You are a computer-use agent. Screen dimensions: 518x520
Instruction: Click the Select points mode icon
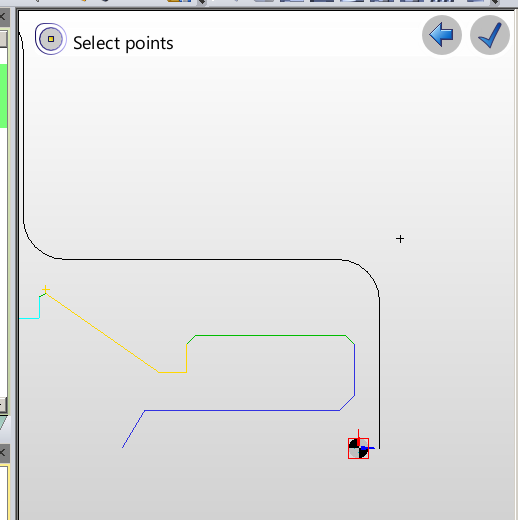[x=51, y=39]
